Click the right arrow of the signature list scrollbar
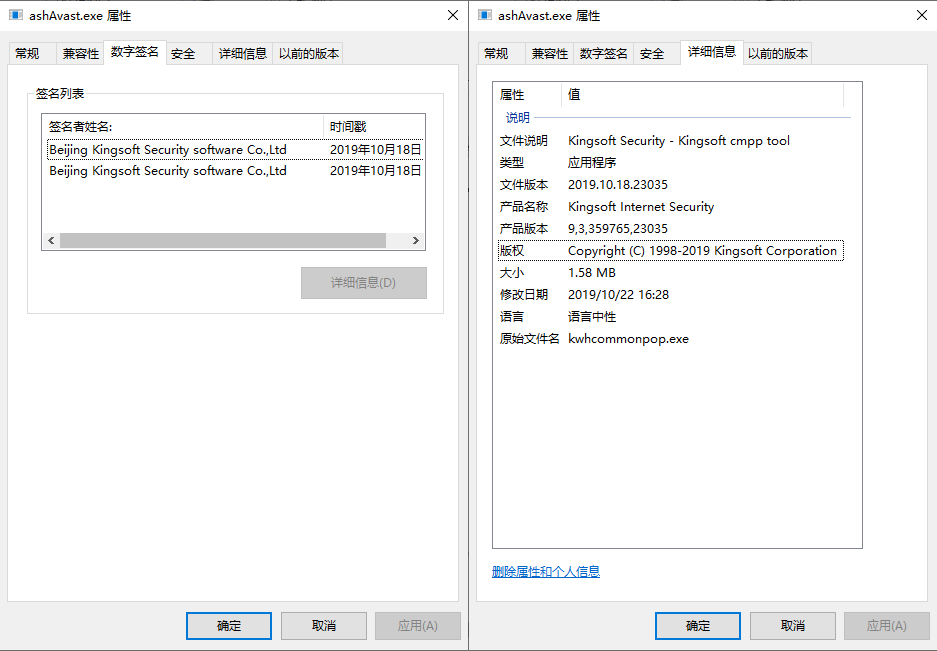 coord(417,240)
